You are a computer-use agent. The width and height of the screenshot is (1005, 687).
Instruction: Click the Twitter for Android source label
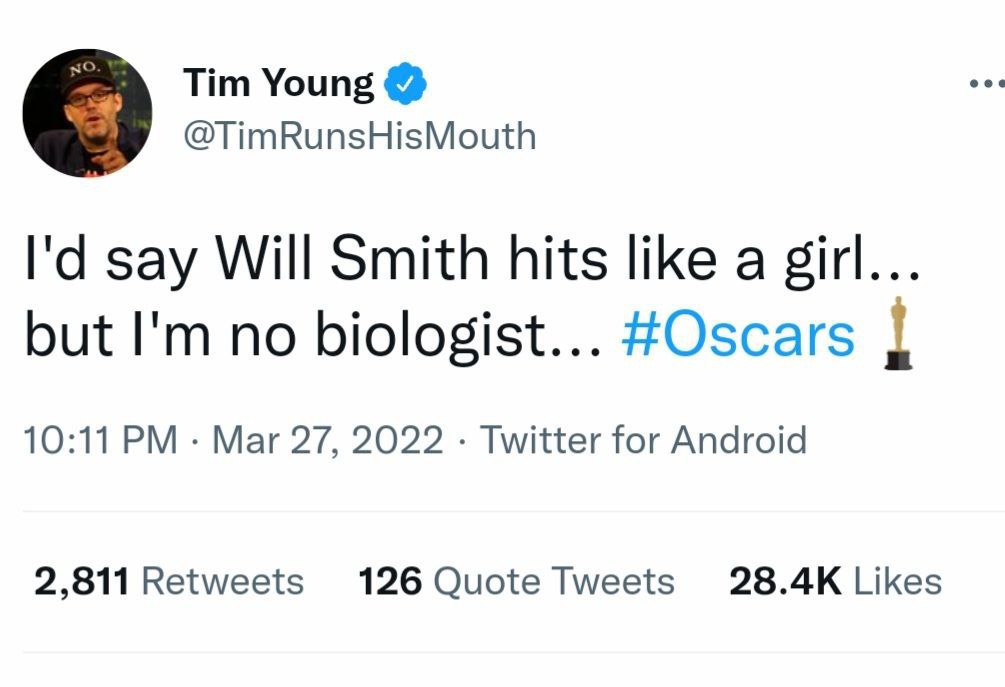click(x=643, y=440)
